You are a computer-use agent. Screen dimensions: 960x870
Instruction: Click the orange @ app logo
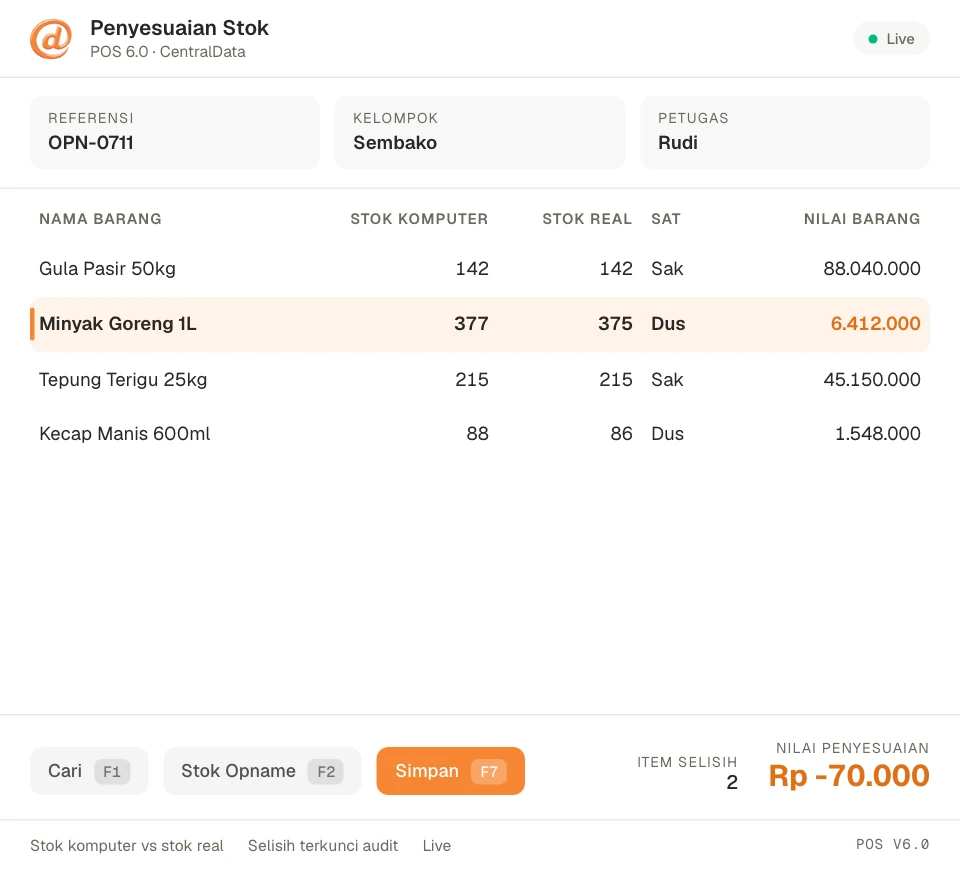click(x=51, y=39)
